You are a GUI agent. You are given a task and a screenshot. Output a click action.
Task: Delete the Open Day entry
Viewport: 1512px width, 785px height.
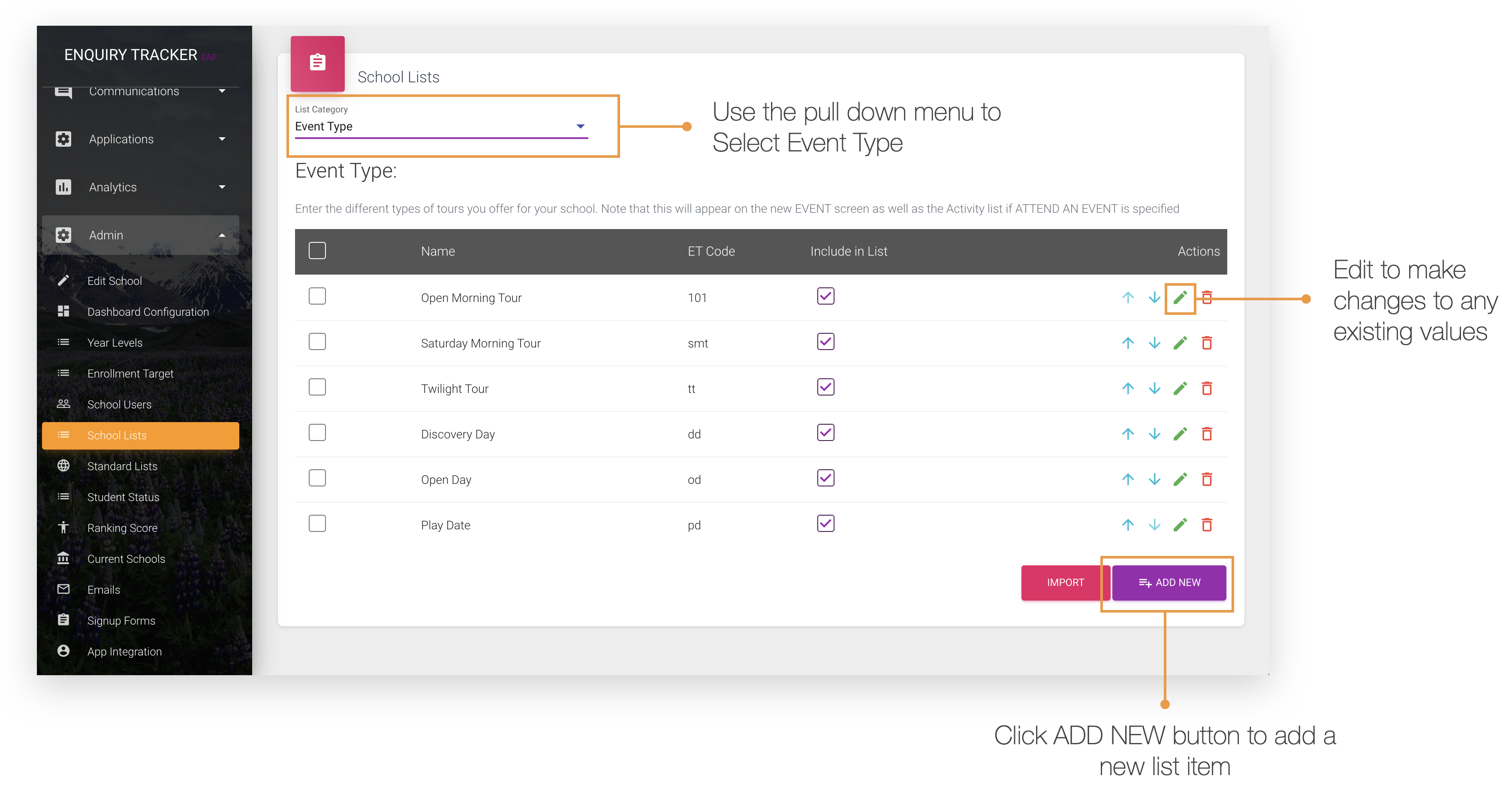coord(1207,480)
